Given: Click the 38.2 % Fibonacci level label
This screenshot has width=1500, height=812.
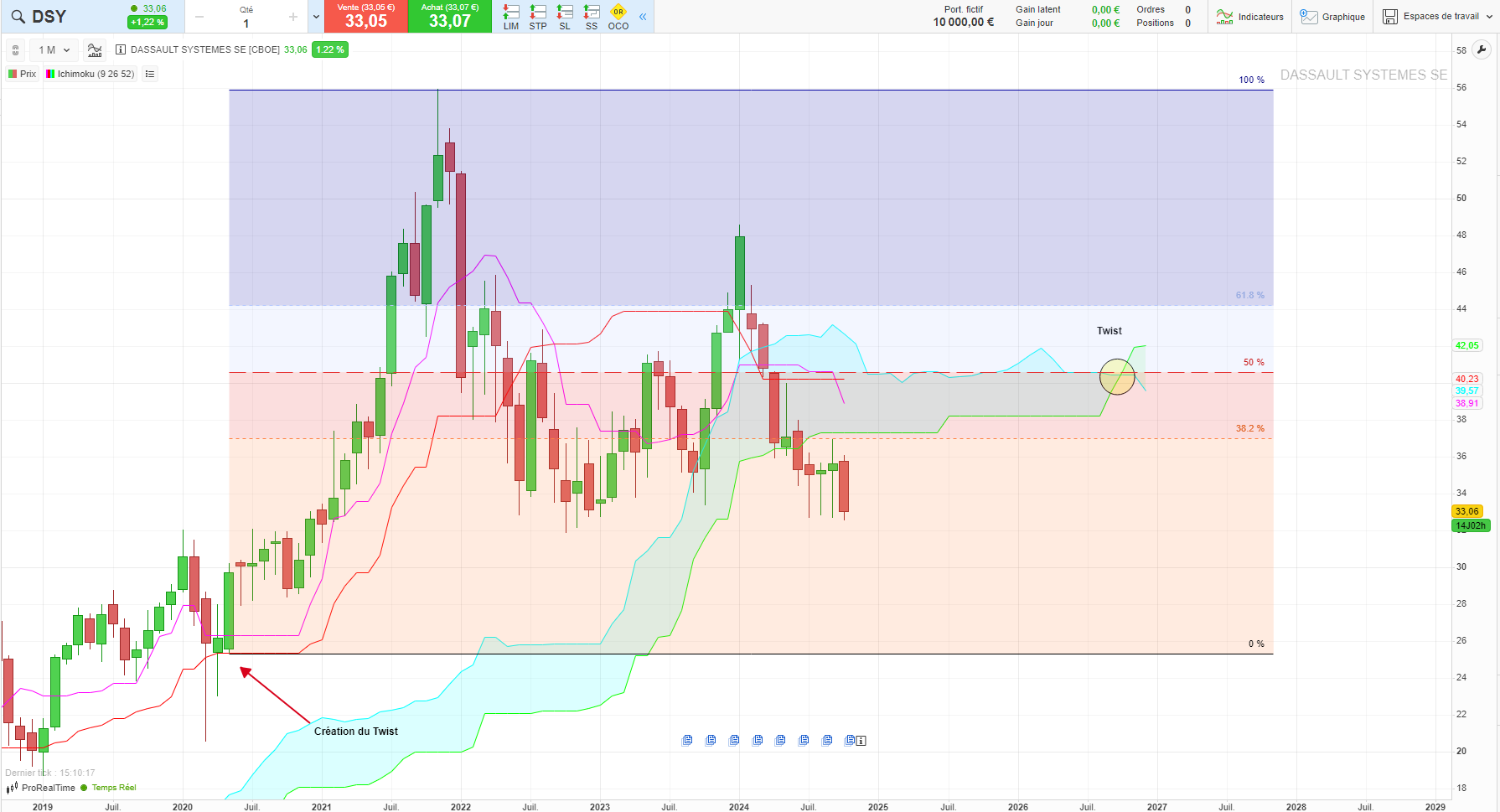Looking at the screenshot, I should 1250,429.
